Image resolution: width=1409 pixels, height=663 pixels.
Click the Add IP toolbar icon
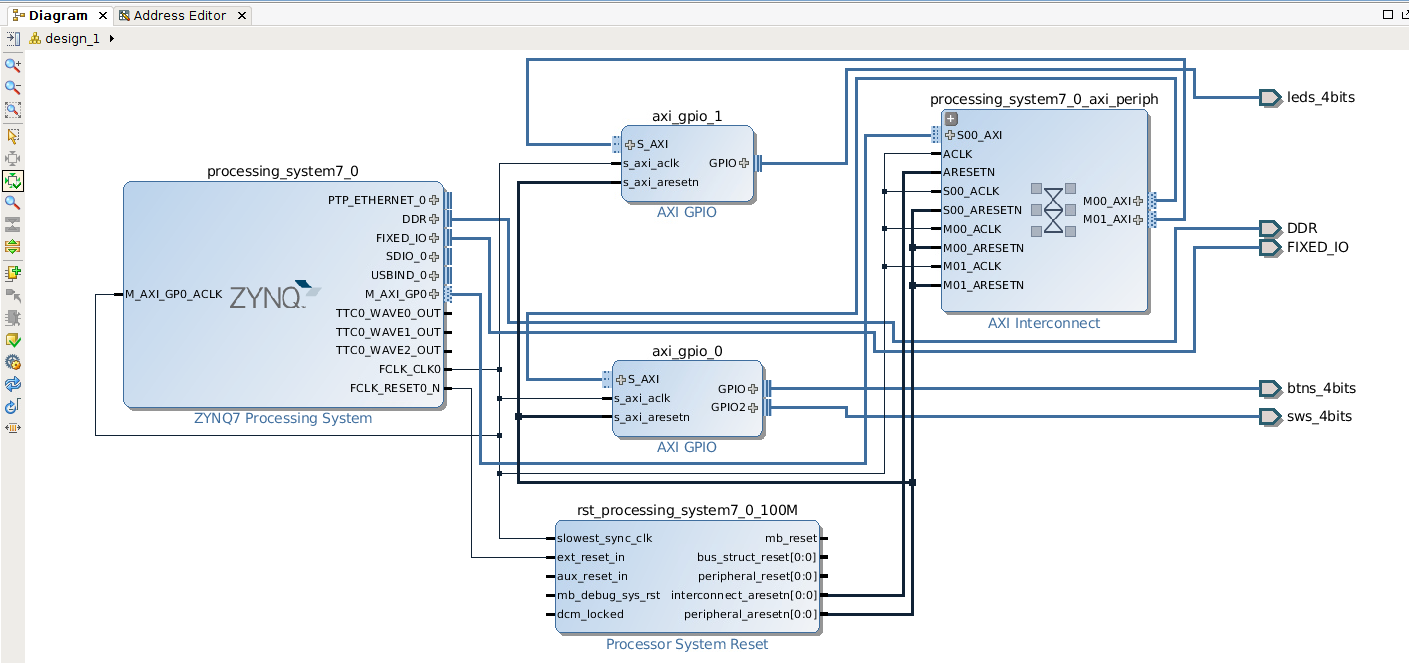pyautogui.click(x=13, y=272)
